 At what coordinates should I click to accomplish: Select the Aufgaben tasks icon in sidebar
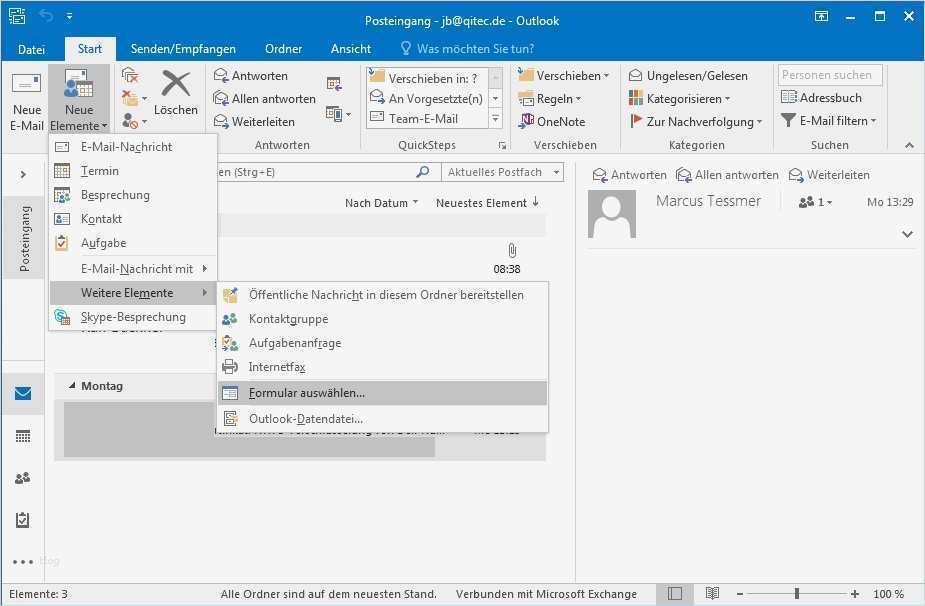pyautogui.click(x=23, y=520)
